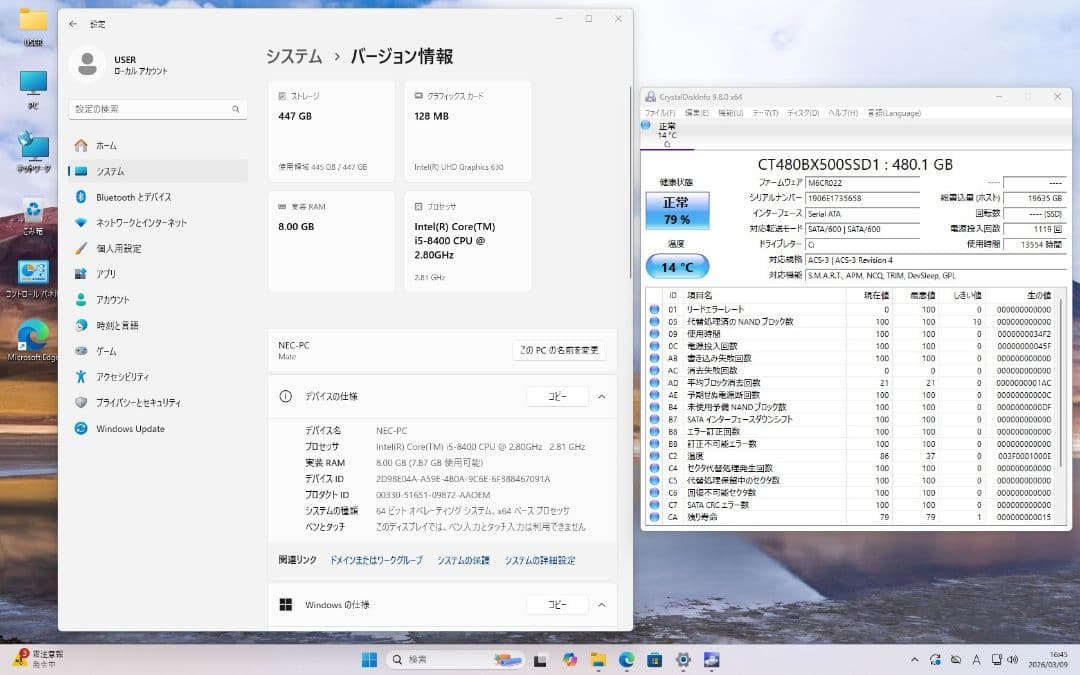Copy Windows の仕様 with its コピー button
This screenshot has height=675, width=1080.
(x=557, y=605)
